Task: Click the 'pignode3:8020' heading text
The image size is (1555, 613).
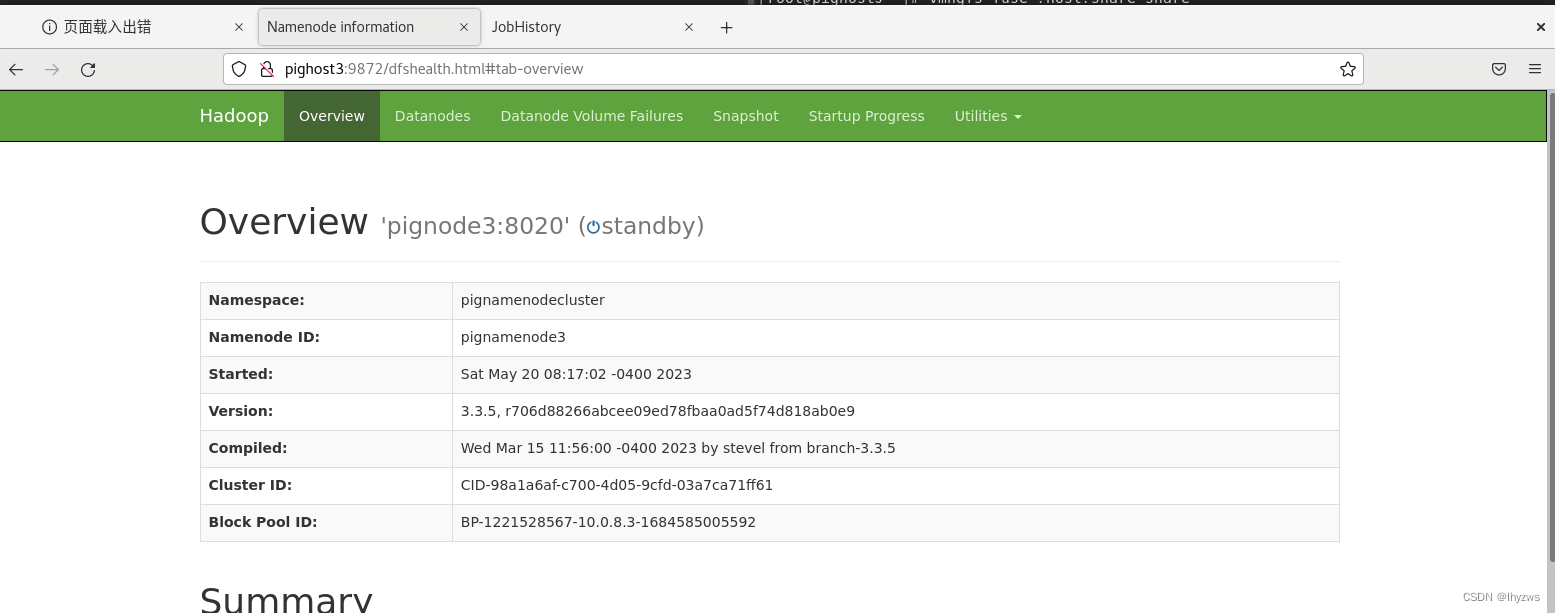Action: coord(475,226)
